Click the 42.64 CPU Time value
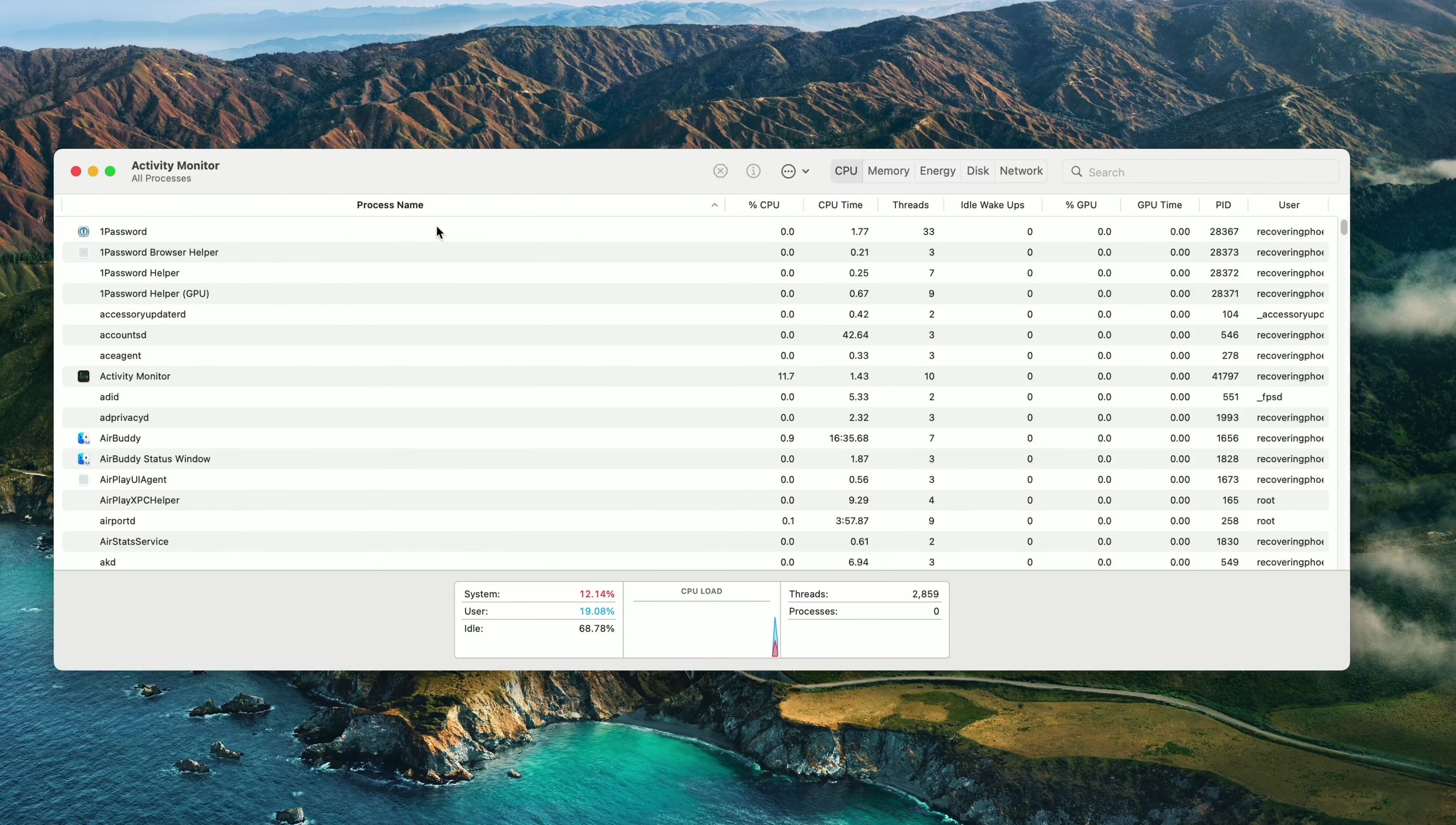Image resolution: width=1456 pixels, height=825 pixels. pos(855,335)
